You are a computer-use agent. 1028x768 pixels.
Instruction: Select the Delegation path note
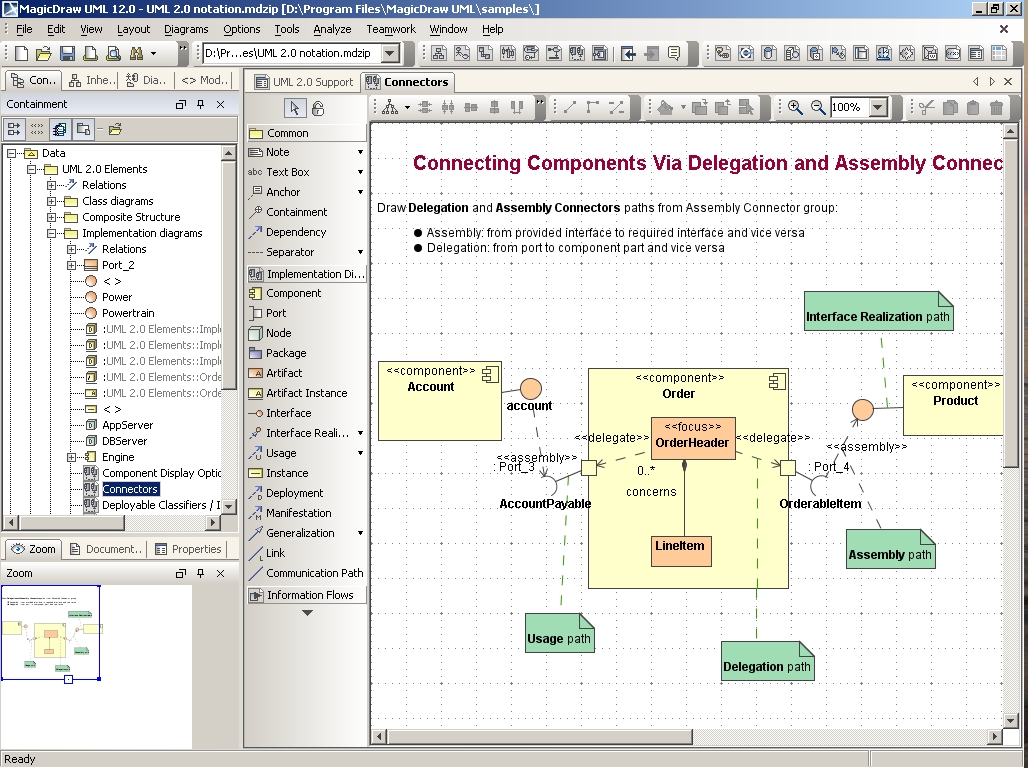(767, 662)
